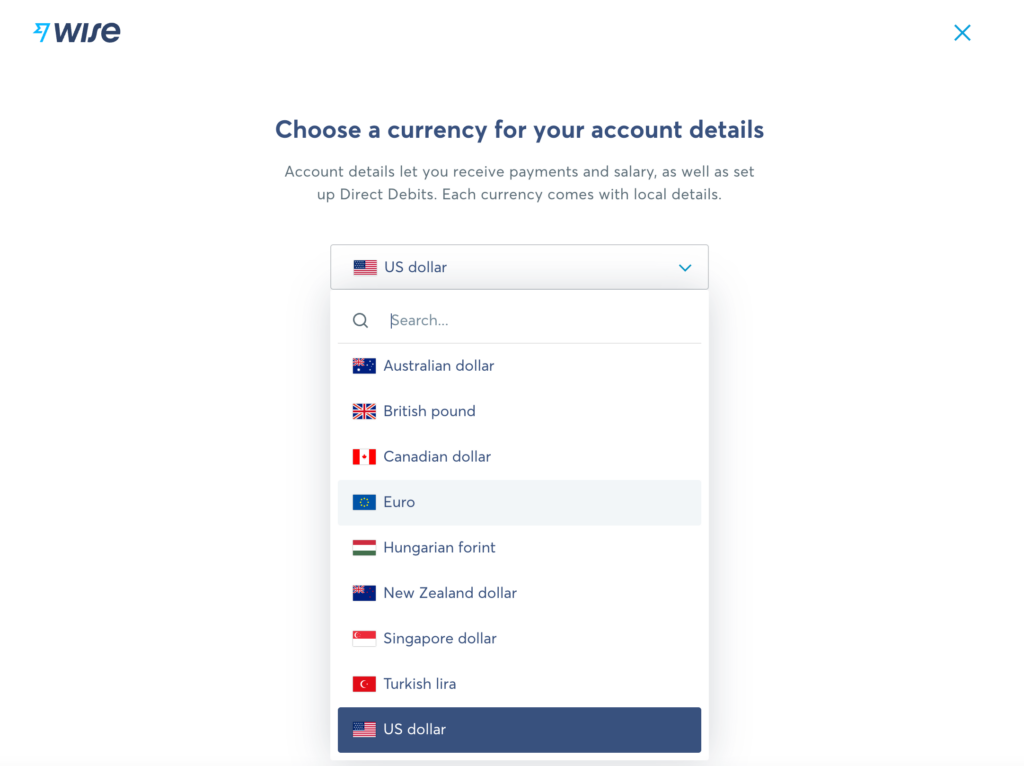This screenshot has height=766, width=1024.
Task: Pick the highlighted Euro option
Action: coord(519,502)
